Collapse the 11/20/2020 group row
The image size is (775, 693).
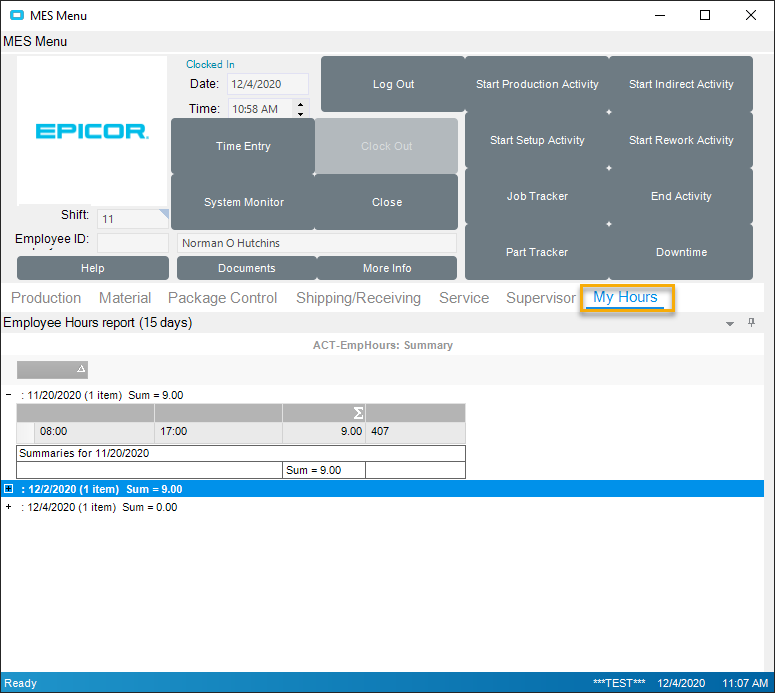8,394
